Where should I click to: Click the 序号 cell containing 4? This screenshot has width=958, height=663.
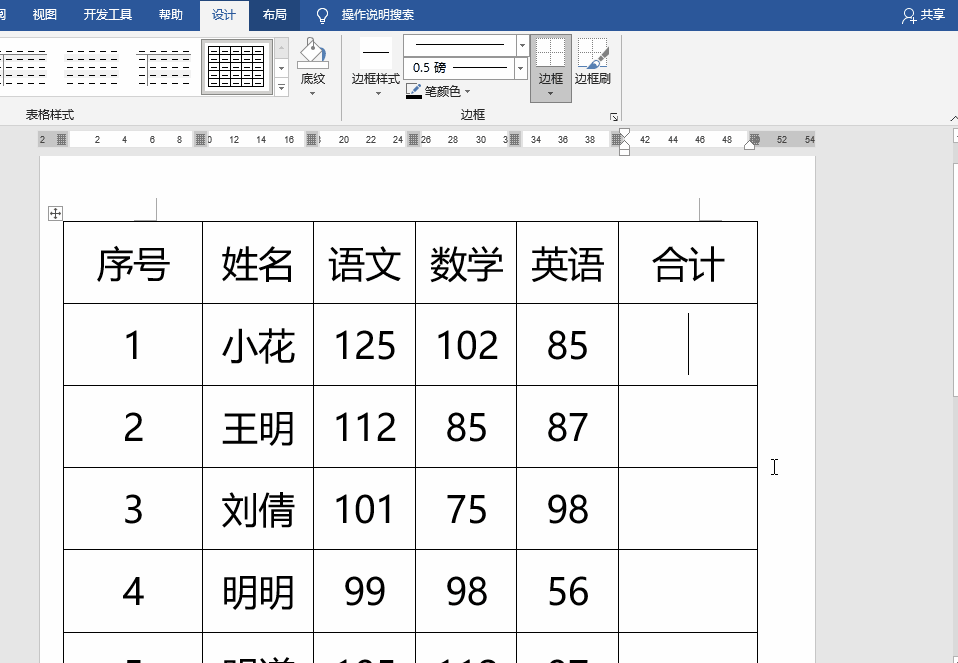pyautogui.click(x=133, y=591)
